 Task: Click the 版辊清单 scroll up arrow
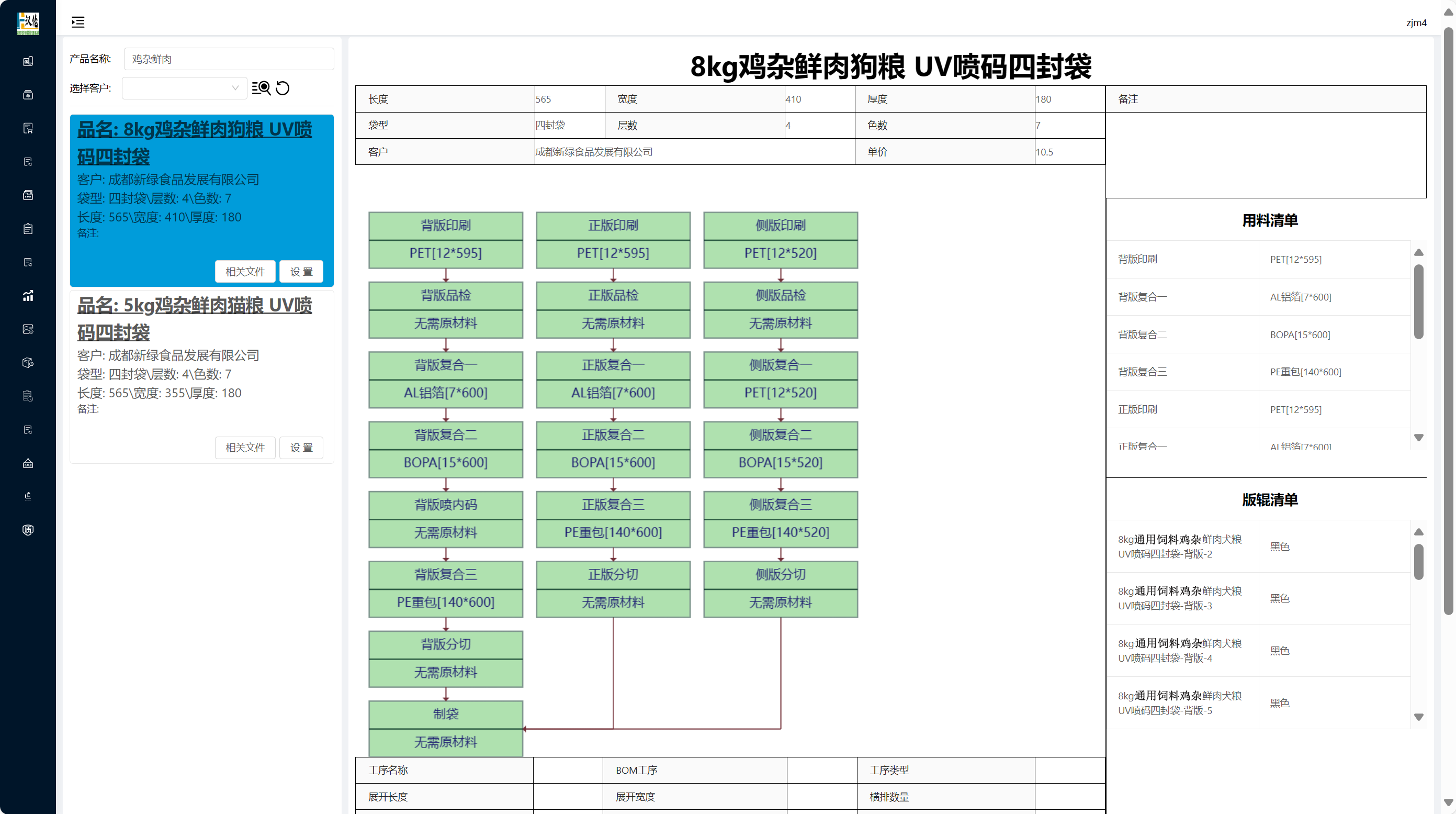pyautogui.click(x=1418, y=532)
